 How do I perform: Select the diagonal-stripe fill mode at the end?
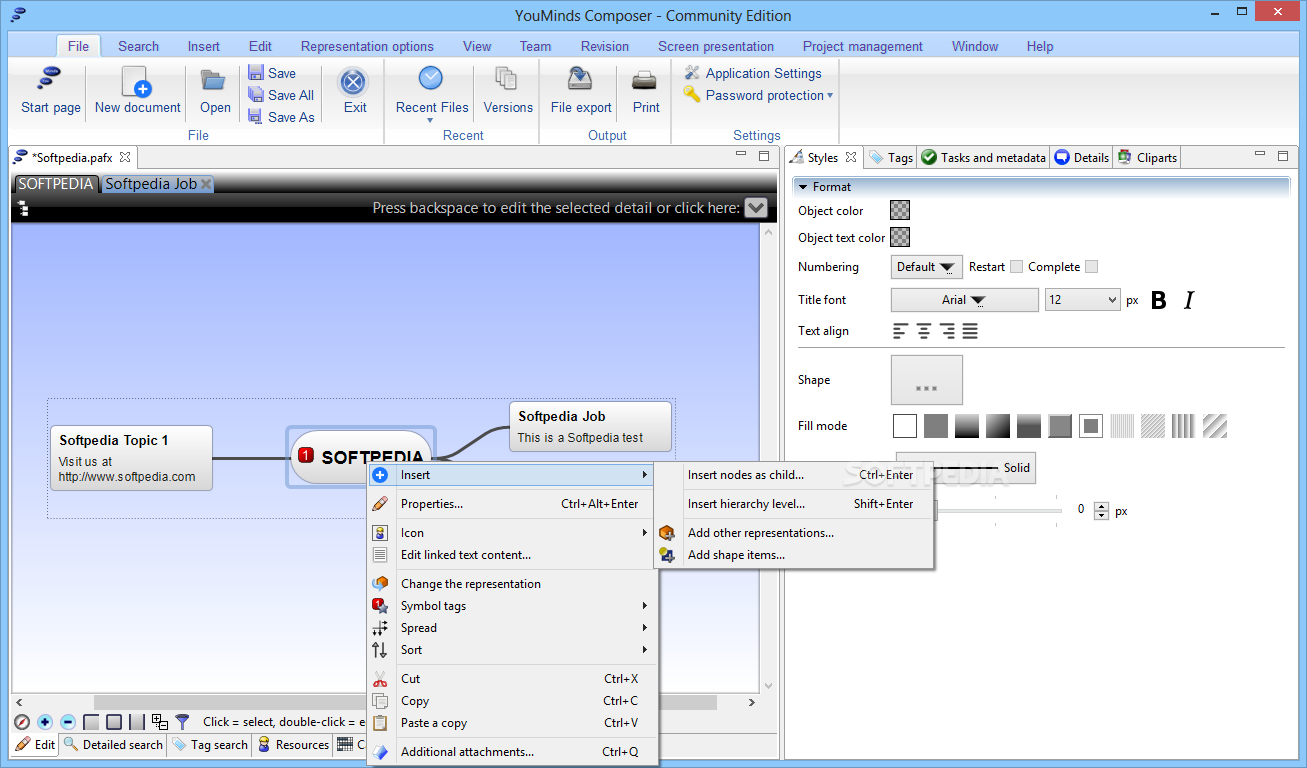[x=1215, y=426]
